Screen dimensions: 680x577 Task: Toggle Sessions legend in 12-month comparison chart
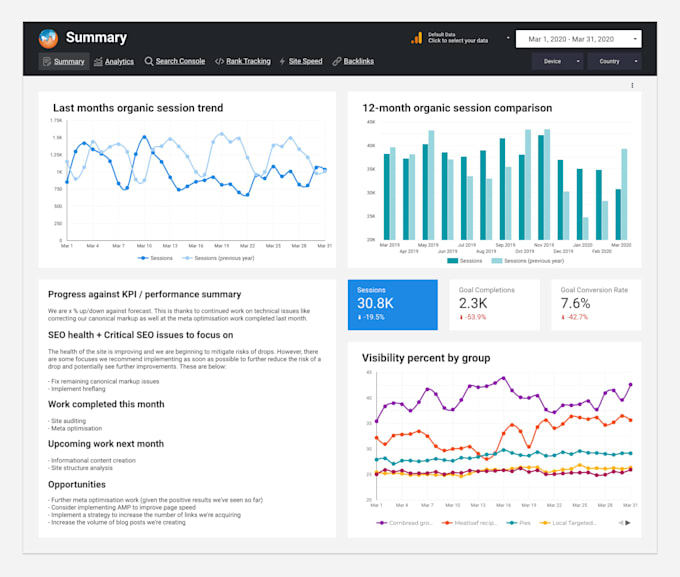[464, 261]
